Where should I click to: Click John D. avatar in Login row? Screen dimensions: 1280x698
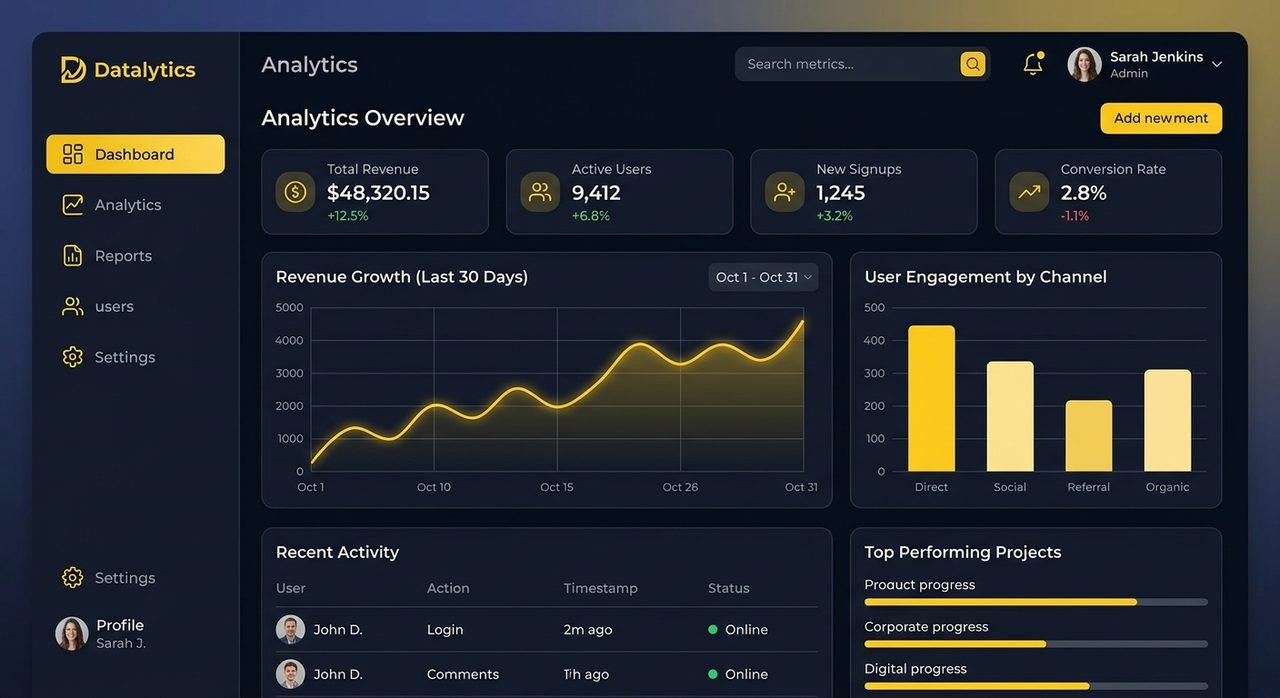coord(291,630)
